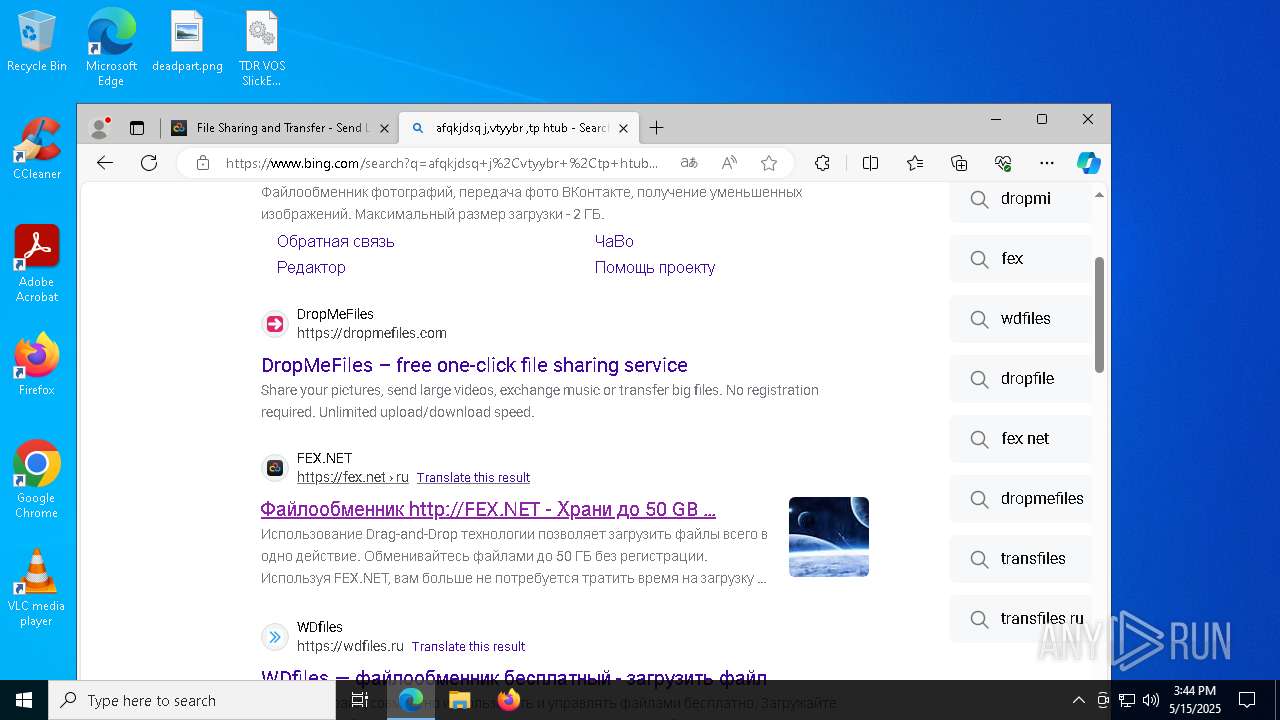The height and width of the screenshot is (720, 1280).
Task: Open the https://dropmefiles.com URL text
Action: [372, 333]
